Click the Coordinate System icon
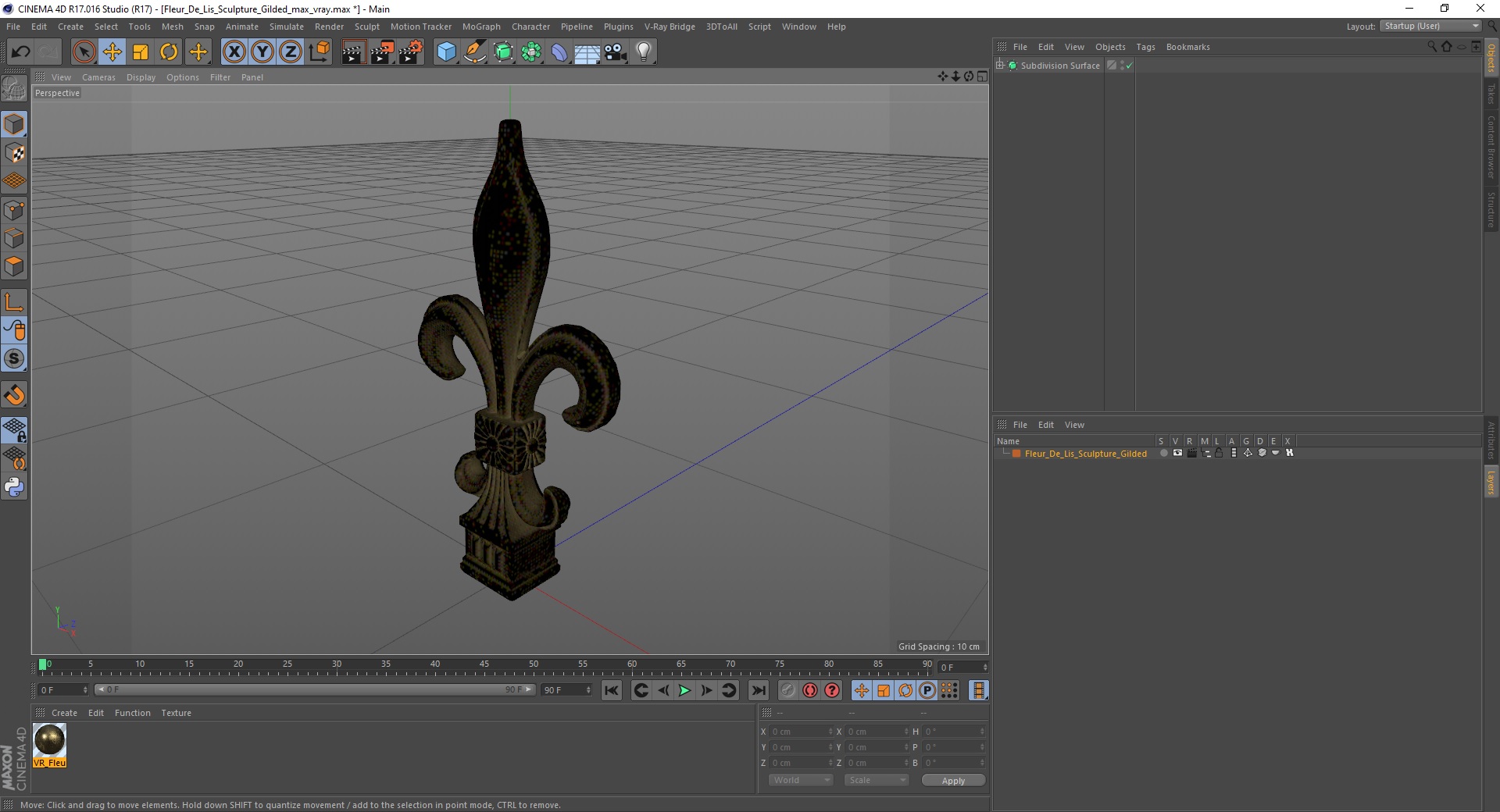The image size is (1500, 812). click(320, 52)
